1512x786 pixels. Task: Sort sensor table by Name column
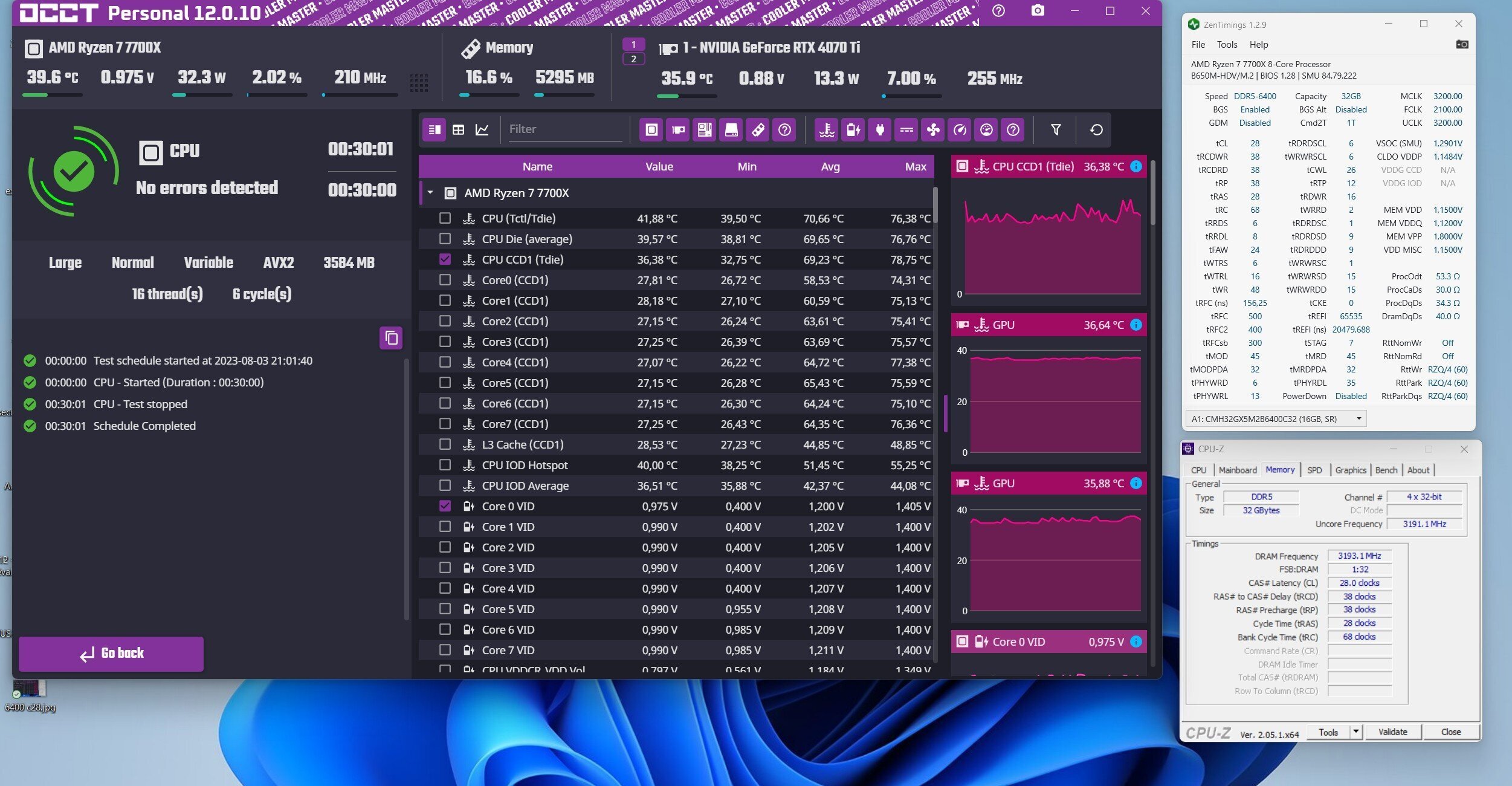pyautogui.click(x=537, y=166)
